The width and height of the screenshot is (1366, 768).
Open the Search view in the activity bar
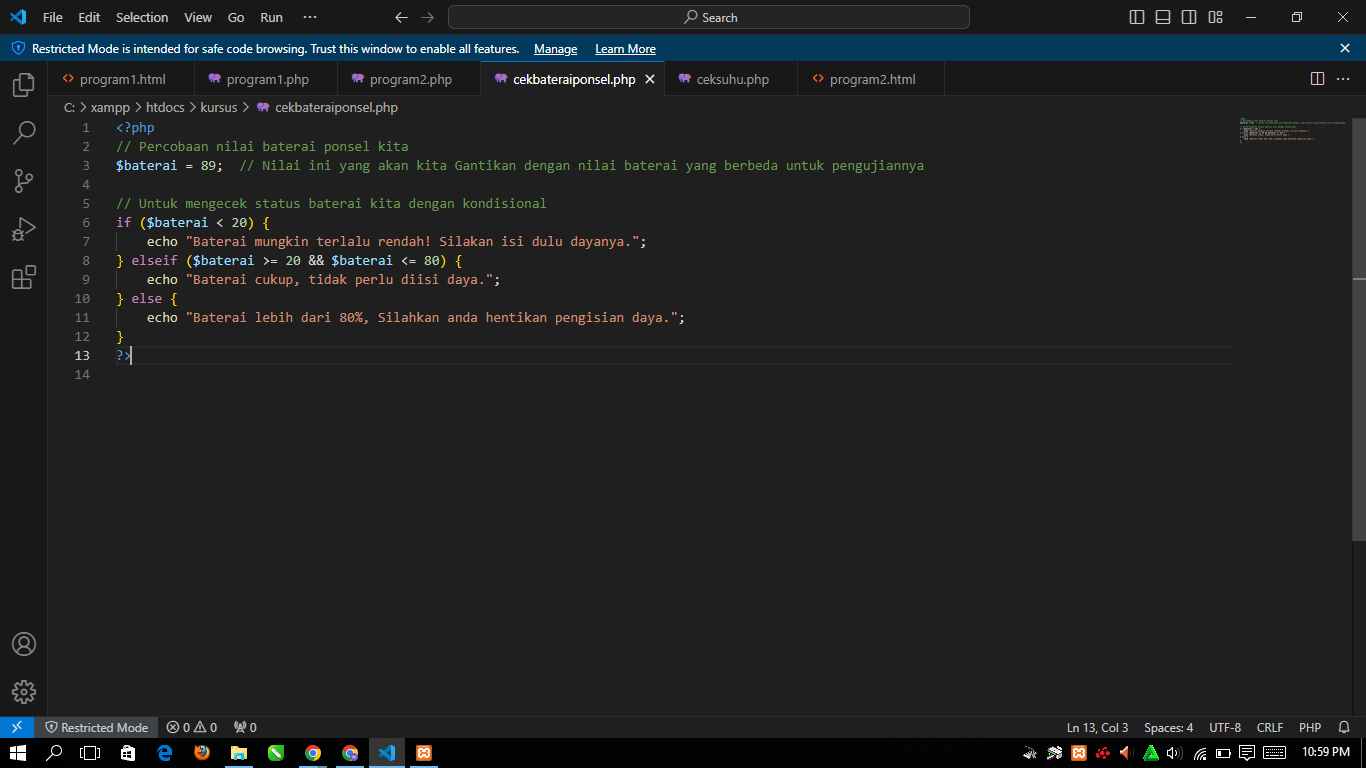[x=24, y=132]
